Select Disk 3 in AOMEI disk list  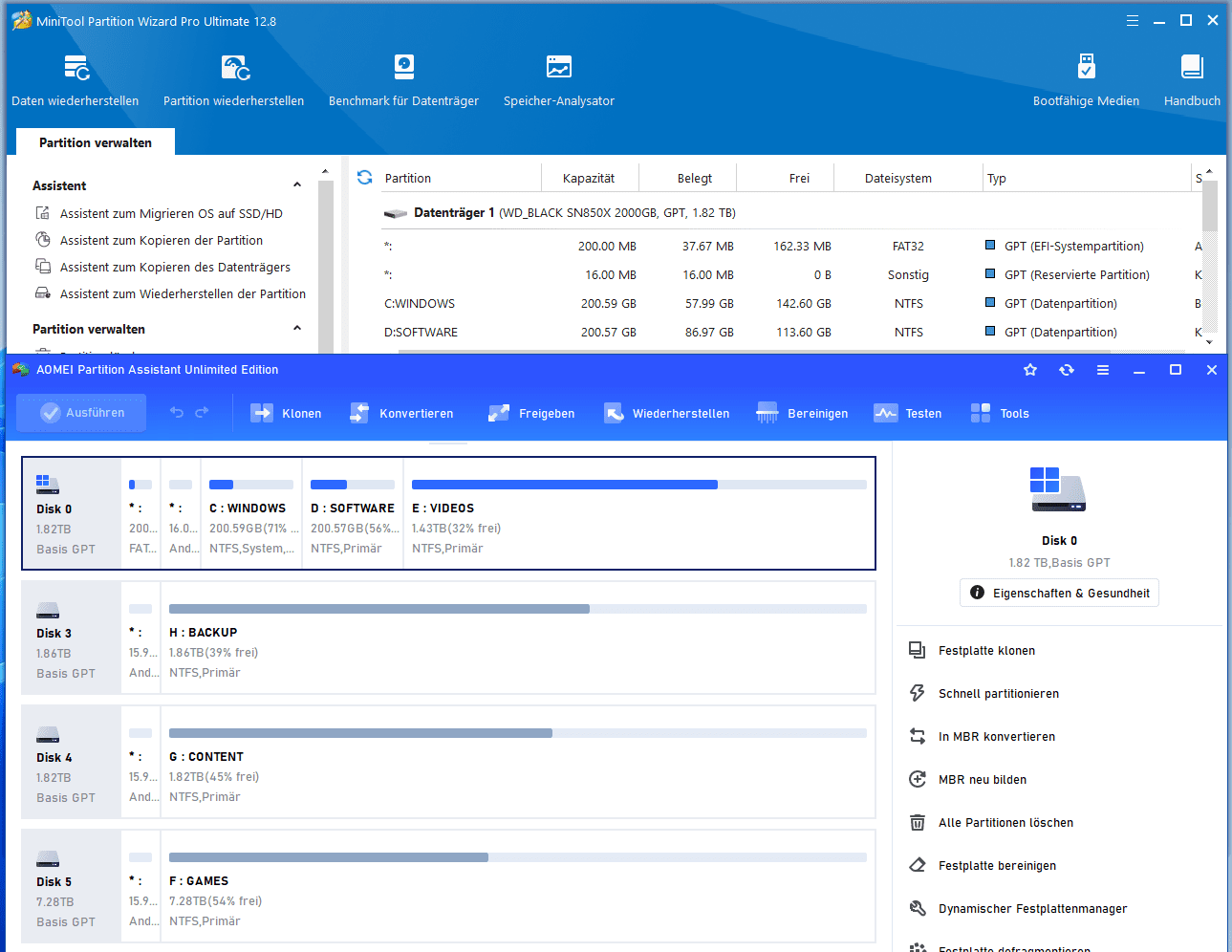[x=72, y=638]
